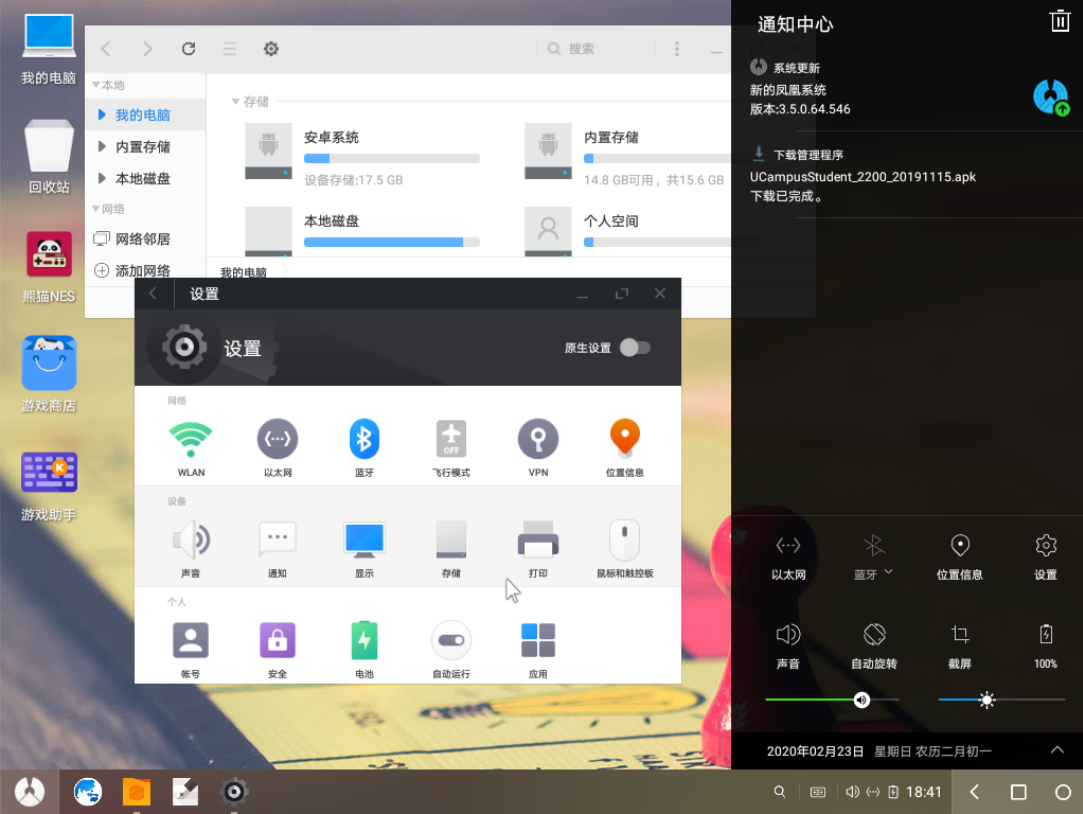Open 设置 from the notification center quick panel
The image size is (1083, 814).
pos(1046,556)
